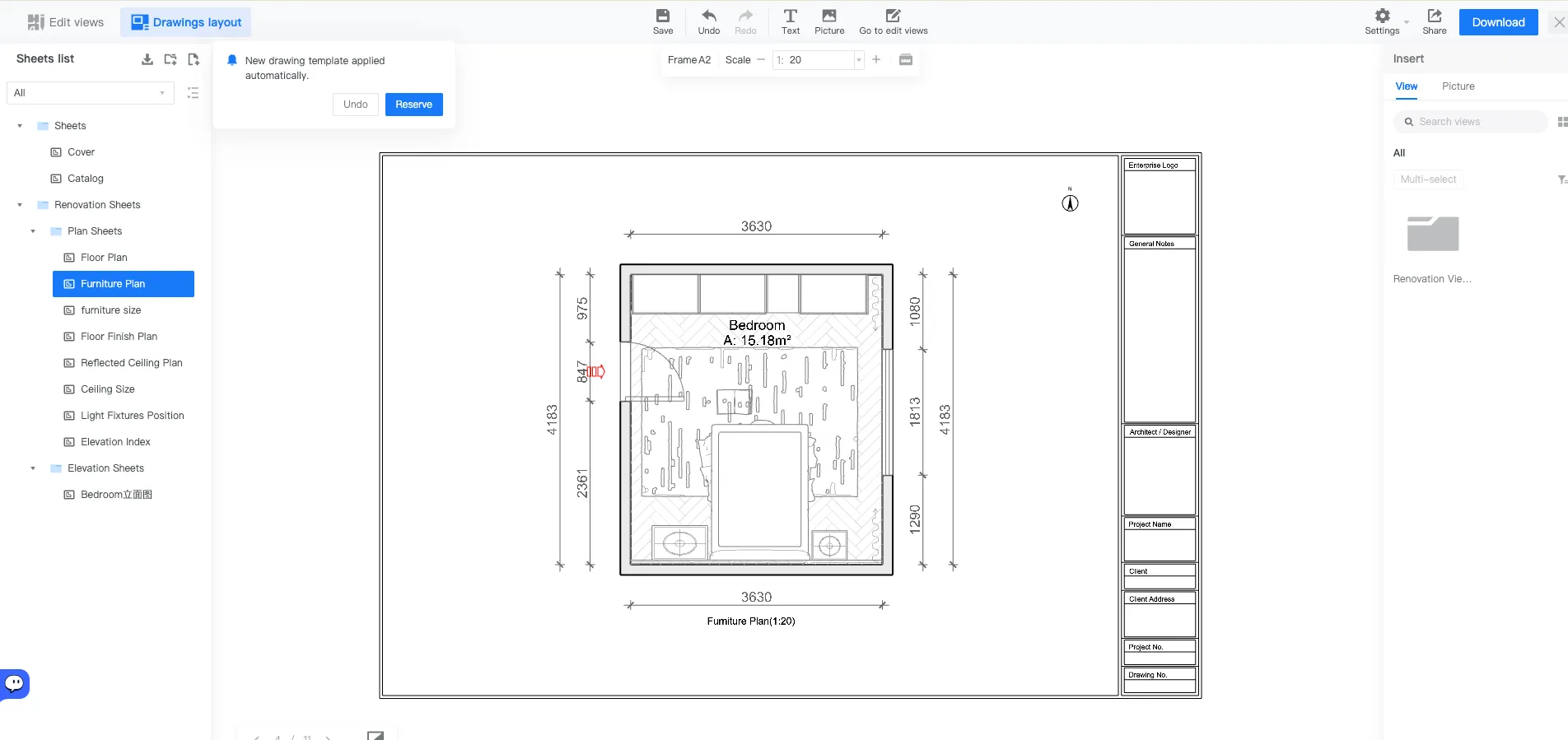This screenshot has width=1568, height=740.
Task: Click the Client Address title block cell
Action: point(1160,614)
